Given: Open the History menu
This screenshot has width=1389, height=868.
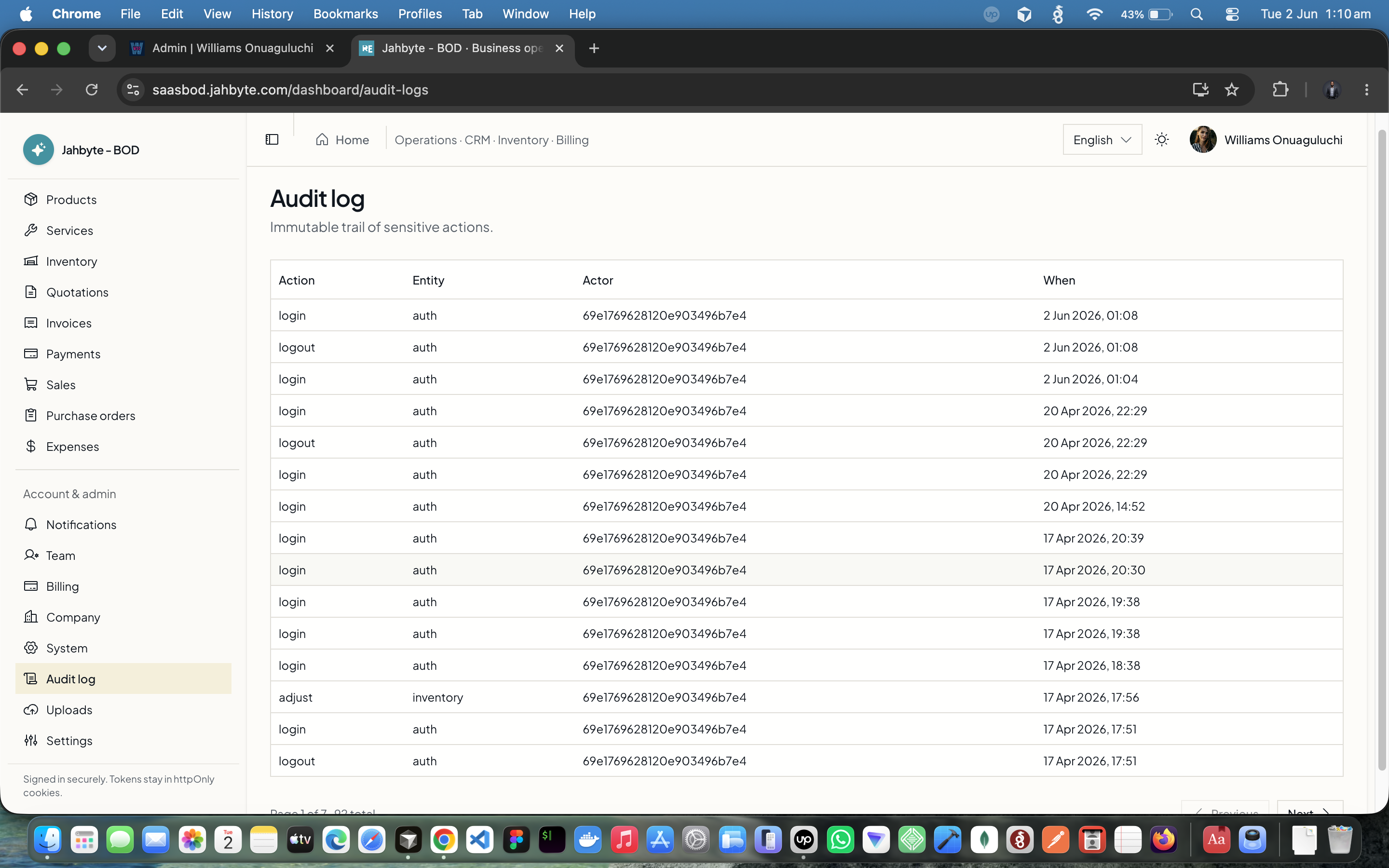Looking at the screenshot, I should point(272,14).
